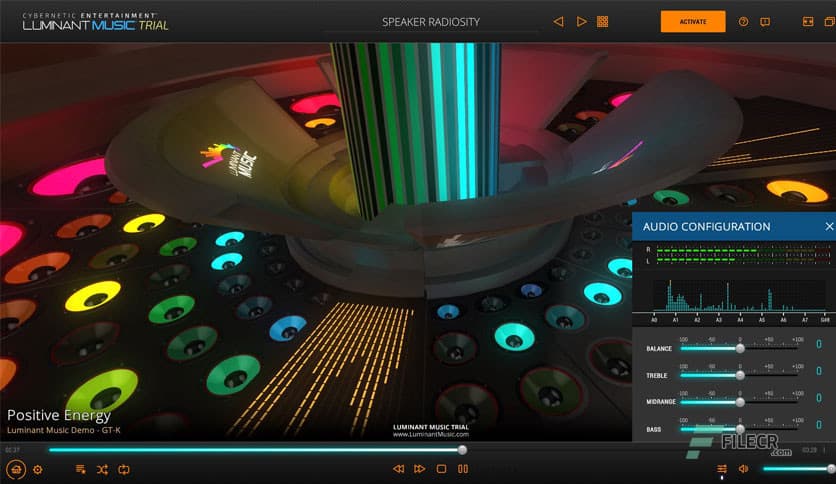The height and width of the screenshot is (484, 836).
Task: Click the Luminant Music Demo - GT-K artist text
Action: [x=63, y=430]
